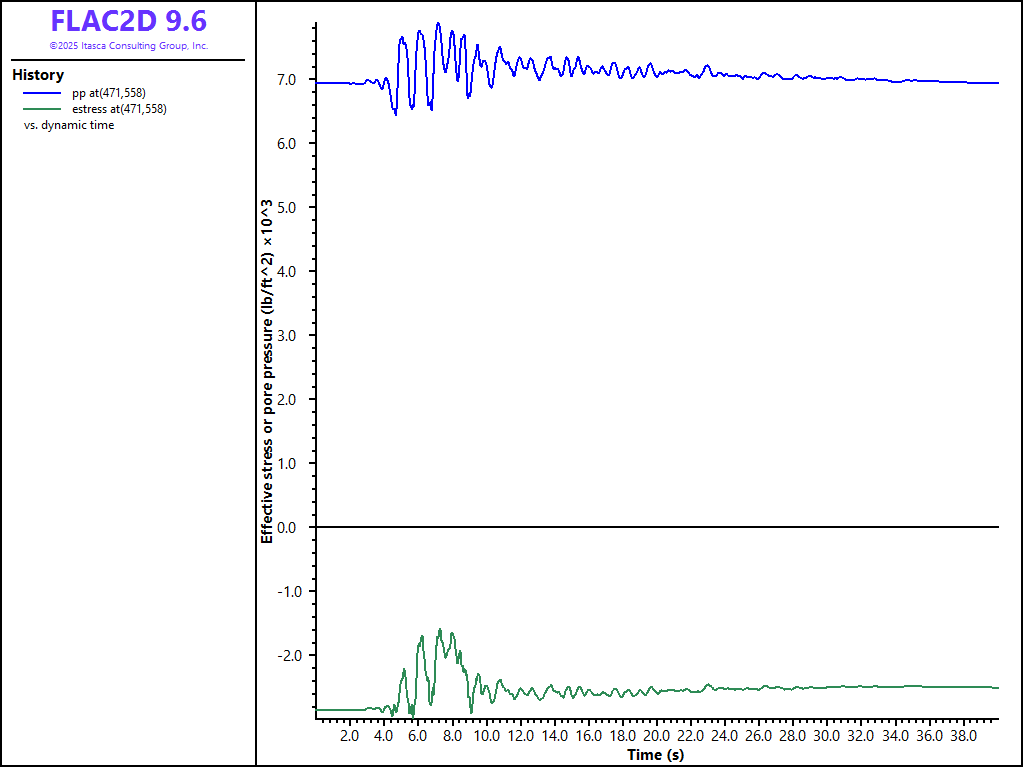Click the 30.0 tick label on time axis
1024x768 pixels.
(827, 736)
